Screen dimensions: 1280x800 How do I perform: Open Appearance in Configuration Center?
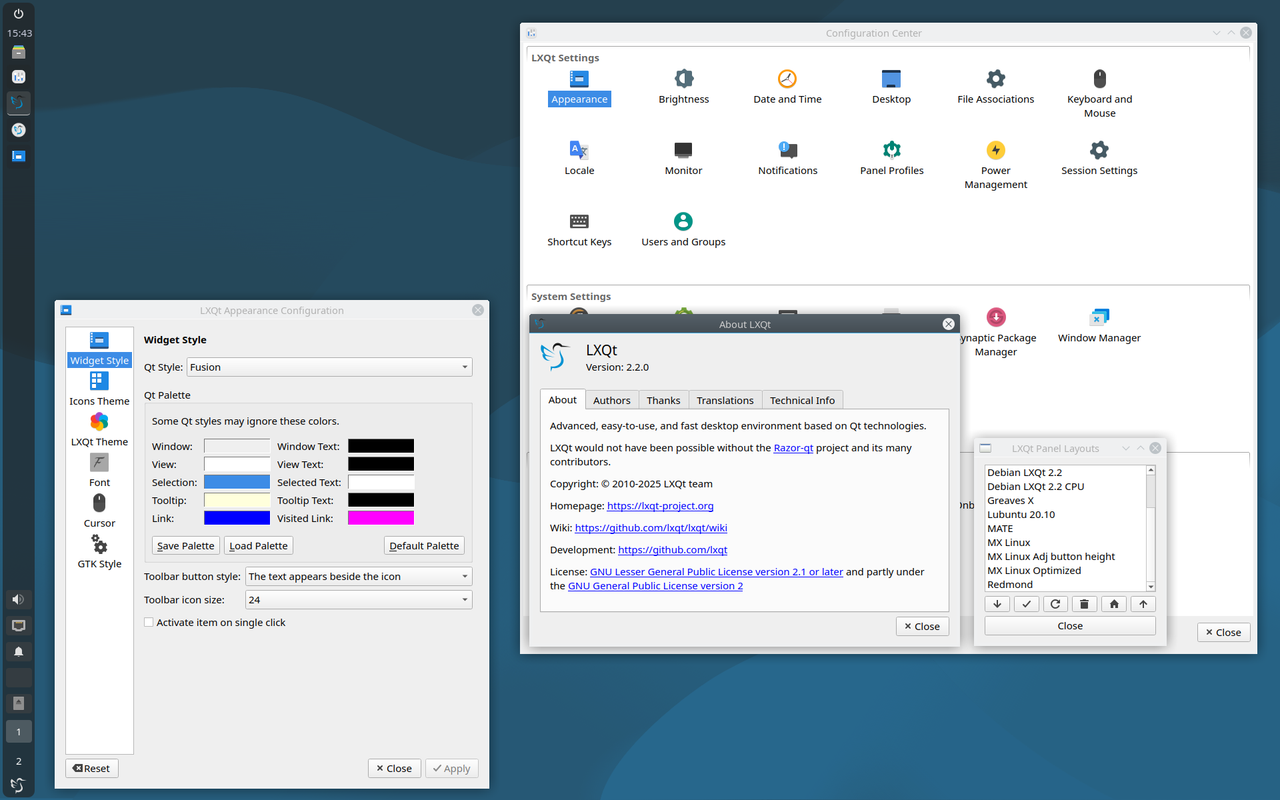[x=579, y=87]
